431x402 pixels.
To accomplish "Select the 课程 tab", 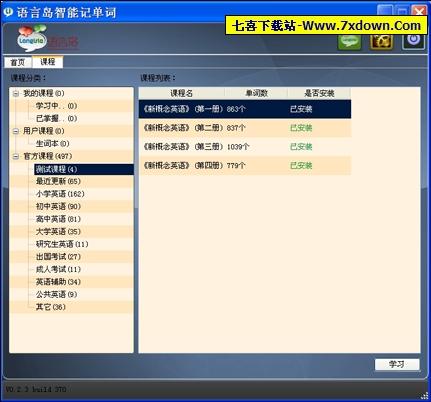I will (x=48, y=62).
